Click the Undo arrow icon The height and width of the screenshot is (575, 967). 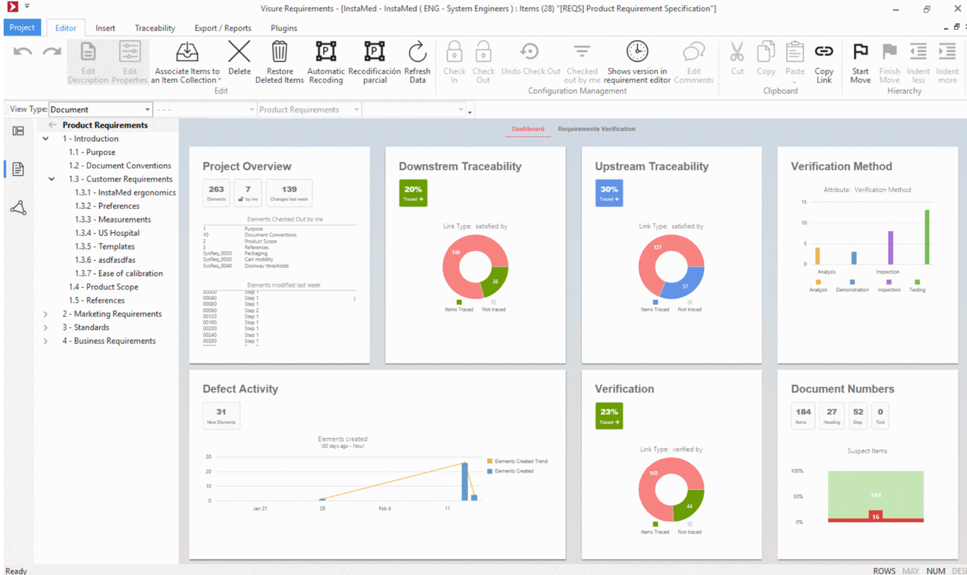click(x=23, y=52)
